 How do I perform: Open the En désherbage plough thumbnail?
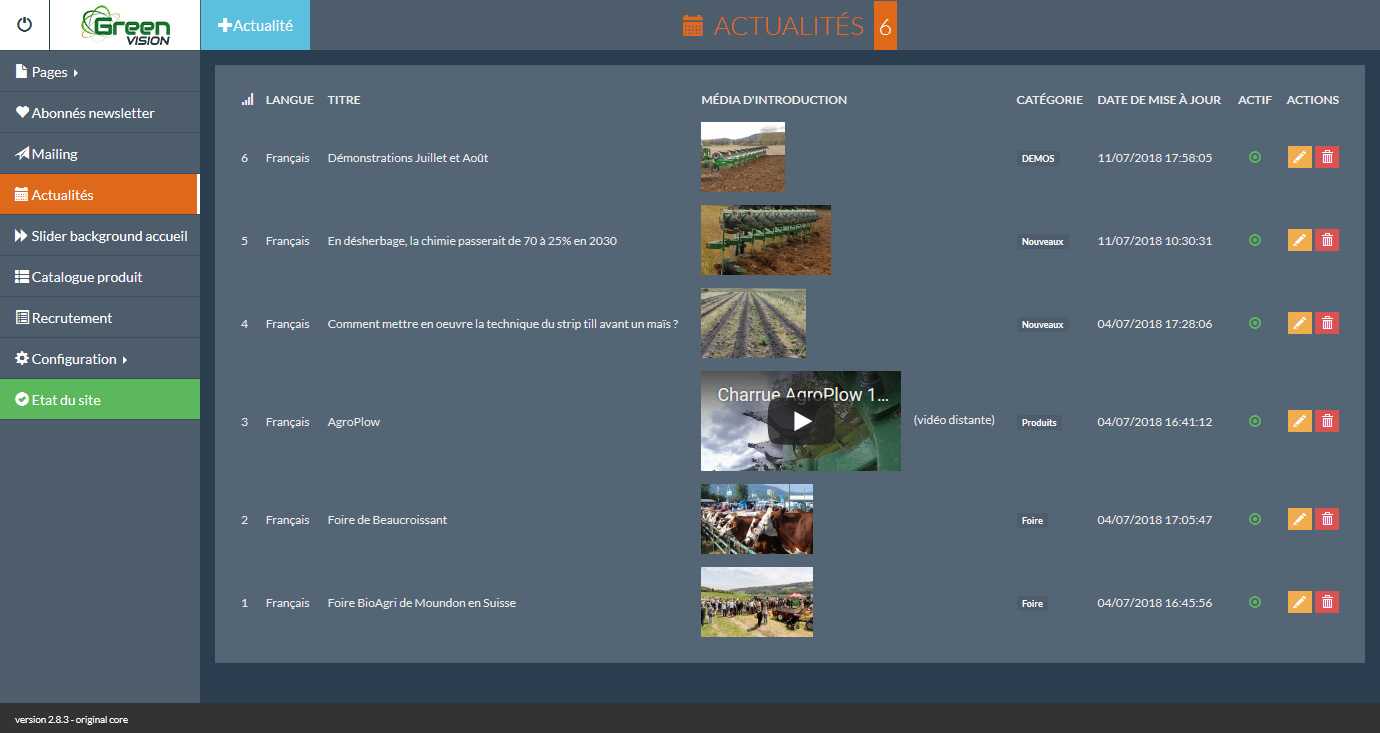click(766, 240)
